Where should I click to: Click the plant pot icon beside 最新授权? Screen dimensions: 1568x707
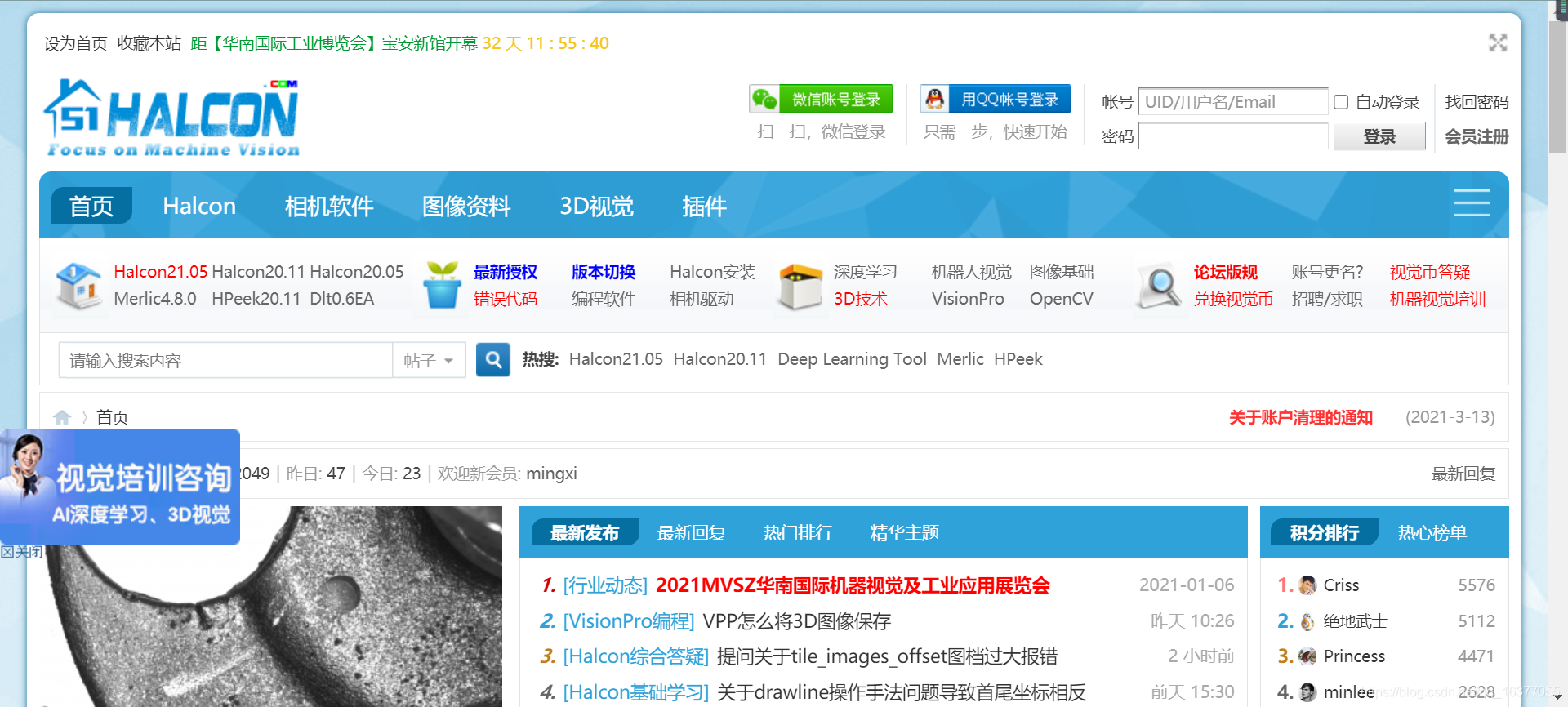click(442, 286)
